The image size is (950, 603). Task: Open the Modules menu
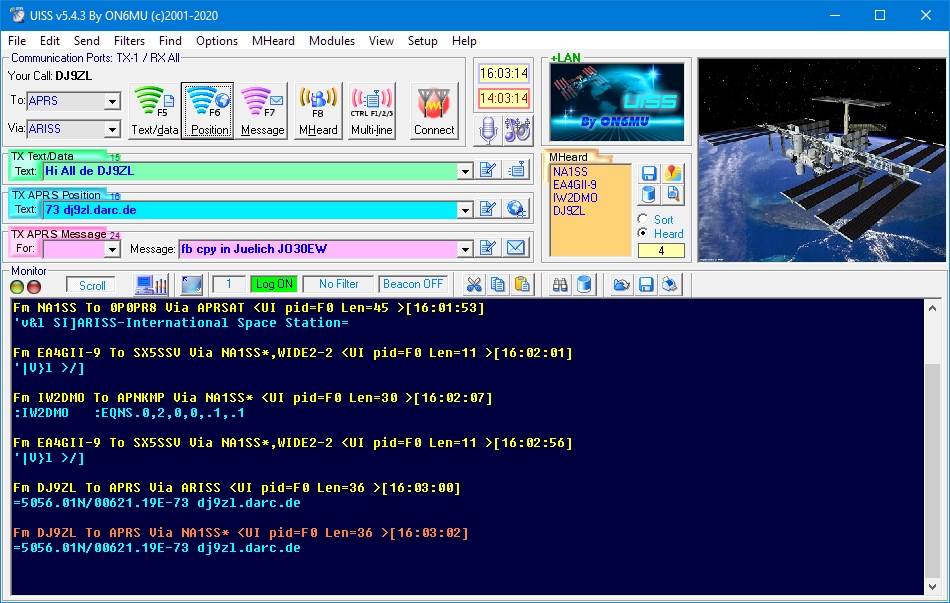click(x=331, y=41)
